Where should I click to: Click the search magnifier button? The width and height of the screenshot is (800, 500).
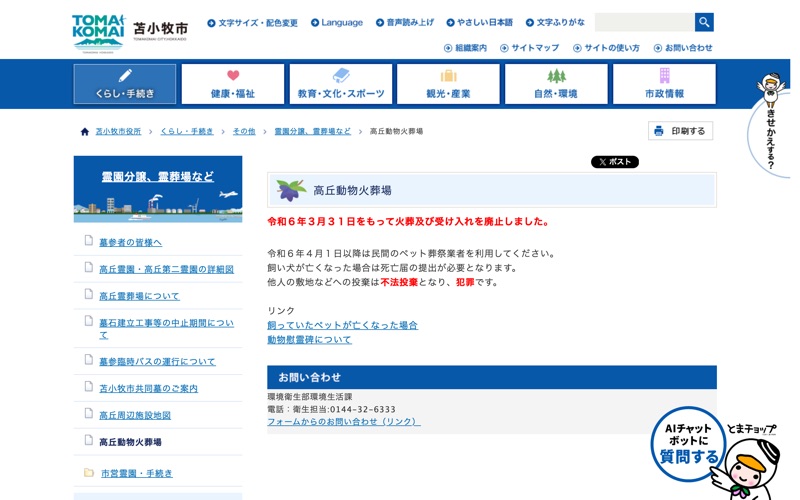coord(704,22)
